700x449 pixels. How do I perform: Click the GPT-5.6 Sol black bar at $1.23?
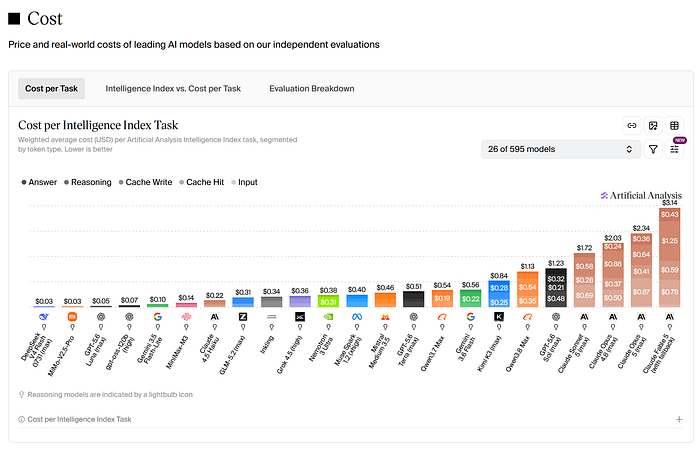coord(556,288)
